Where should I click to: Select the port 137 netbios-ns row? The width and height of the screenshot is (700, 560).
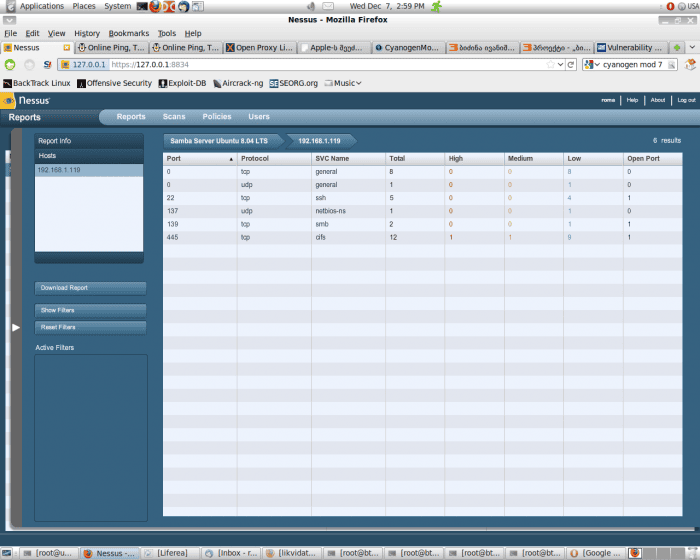coord(422,211)
